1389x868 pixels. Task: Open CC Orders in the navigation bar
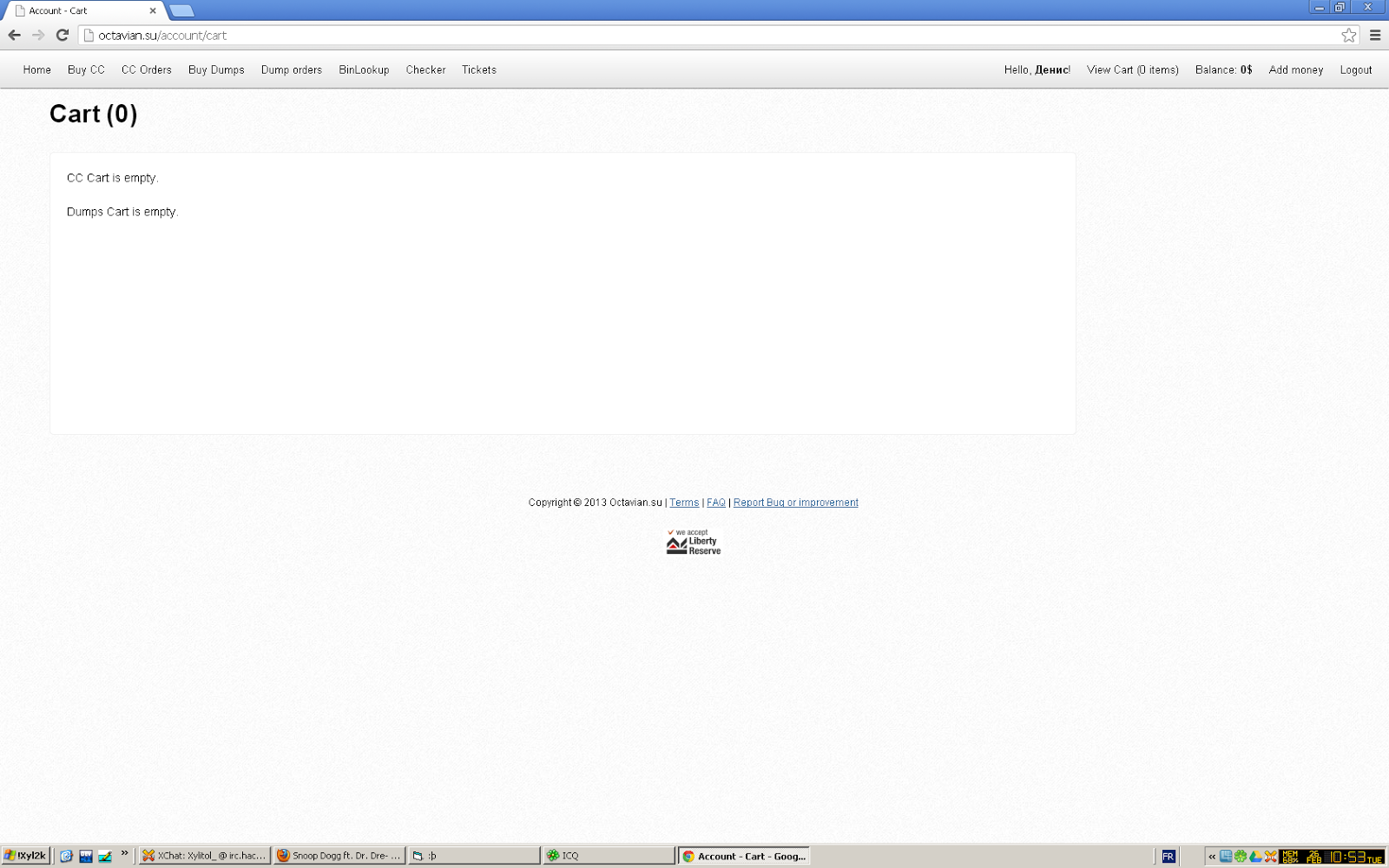(x=147, y=69)
